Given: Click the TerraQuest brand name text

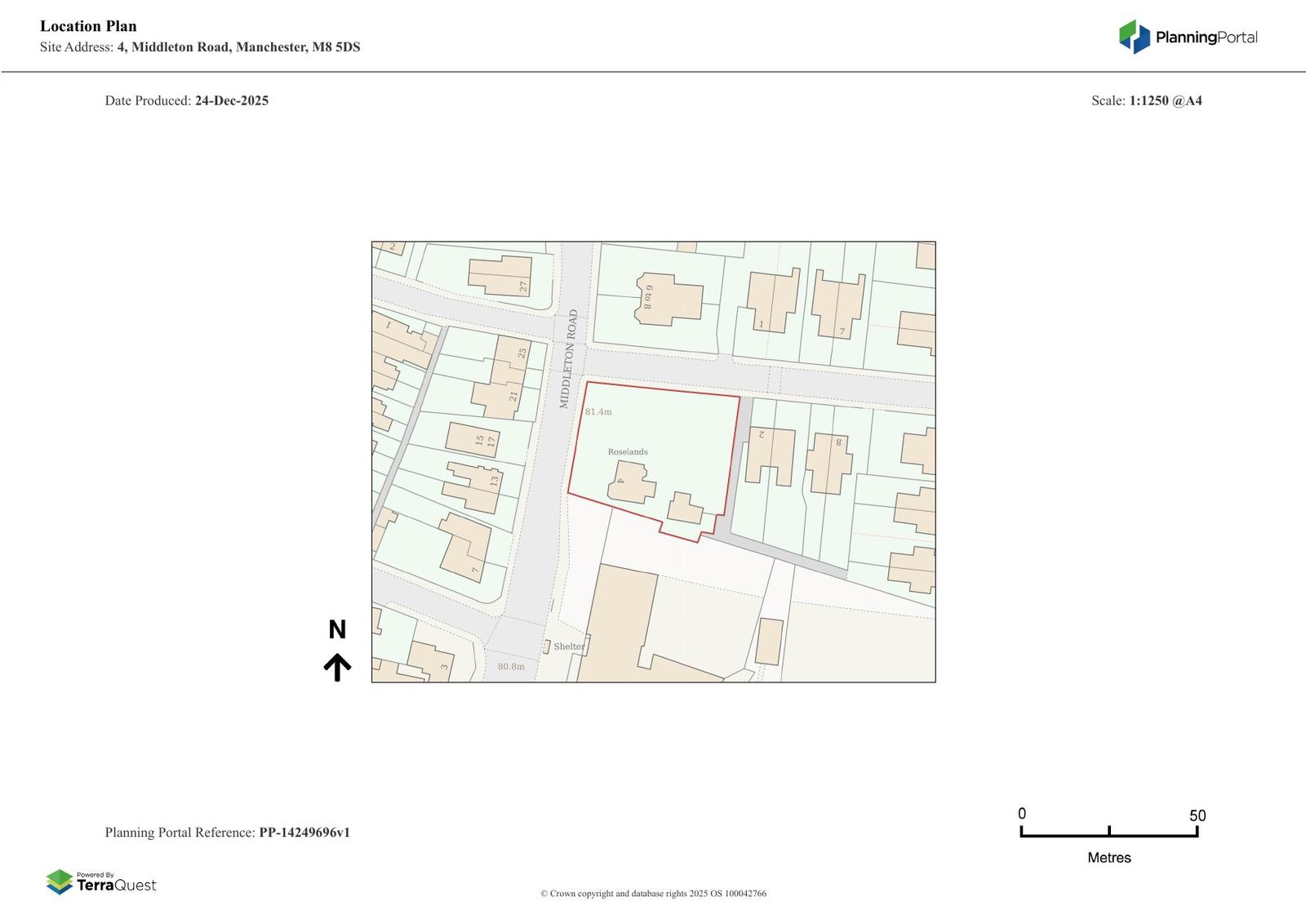Looking at the screenshot, I should [x=116, y=885].
